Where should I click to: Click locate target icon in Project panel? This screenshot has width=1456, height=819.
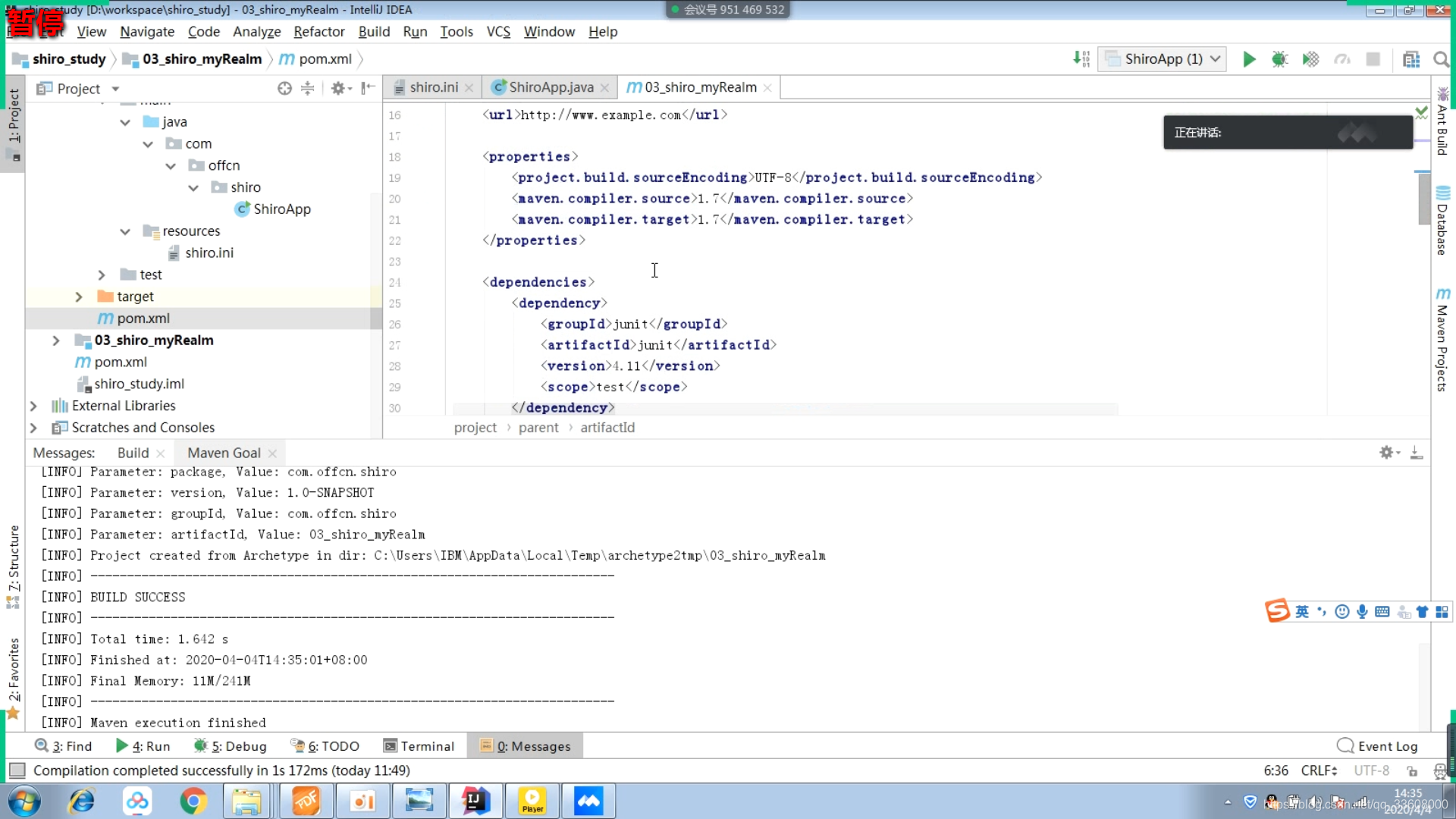click(284, 89)
